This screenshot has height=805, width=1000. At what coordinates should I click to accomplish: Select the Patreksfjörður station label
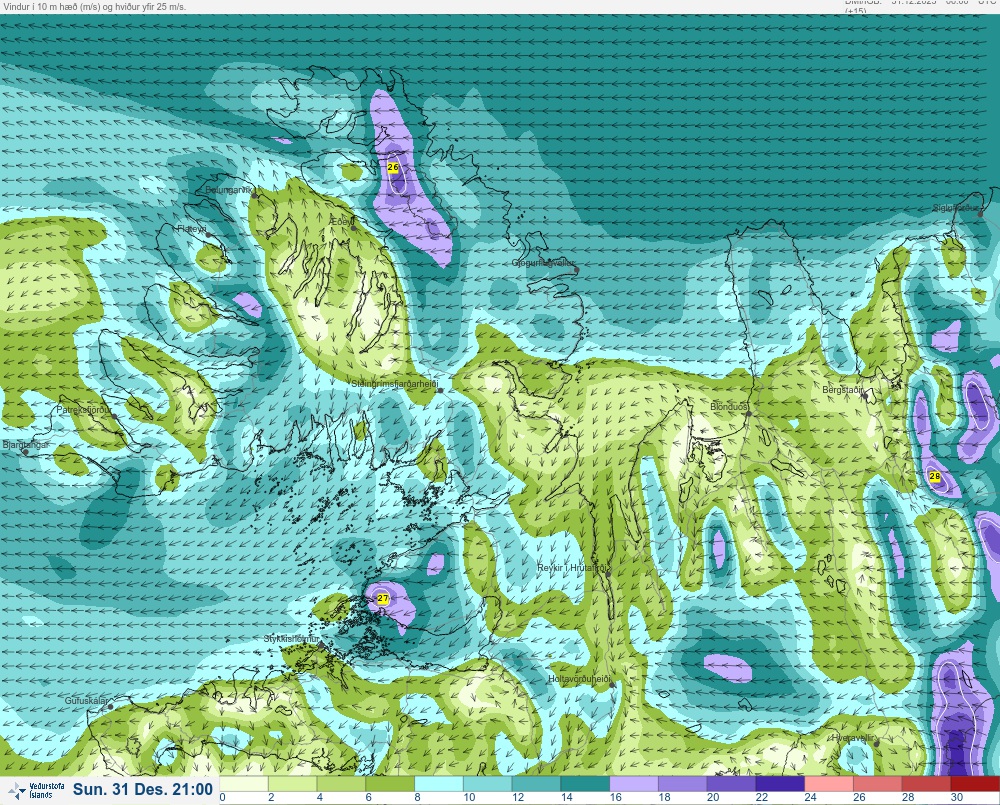pyautogui.click(x=84, y=410)
